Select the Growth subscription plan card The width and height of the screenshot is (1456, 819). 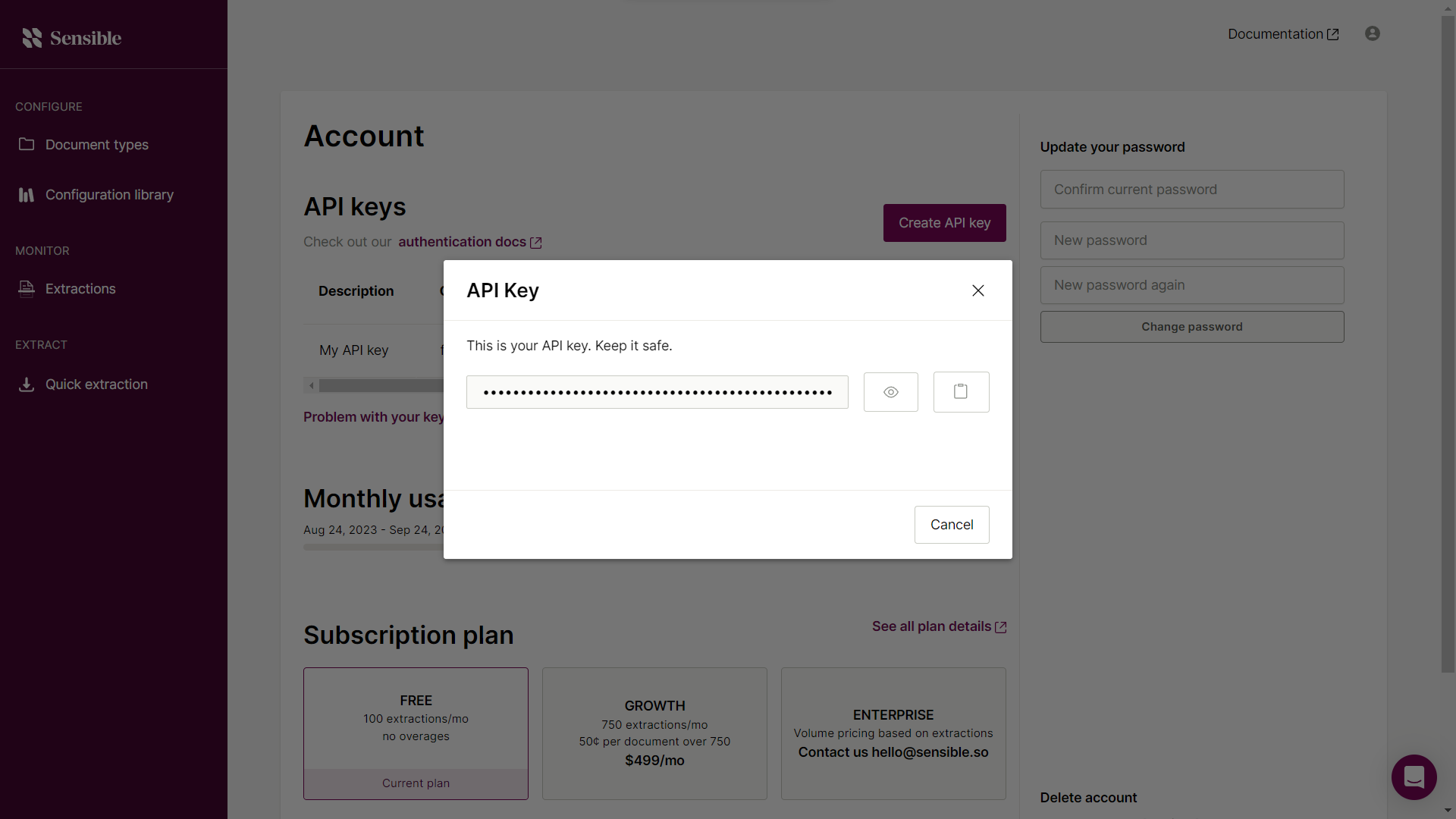coord(654,733)
